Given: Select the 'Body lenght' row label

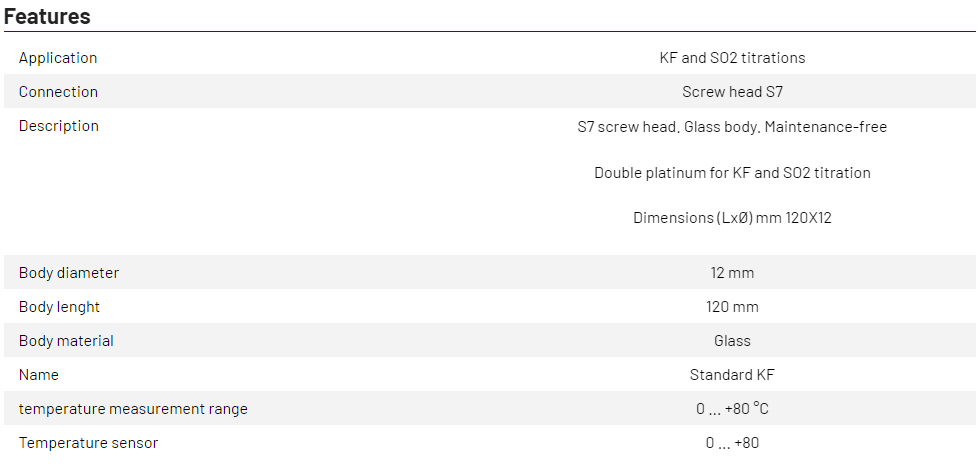Looking at the screenshot, I should pyautogui.click(x=59, y=307).
